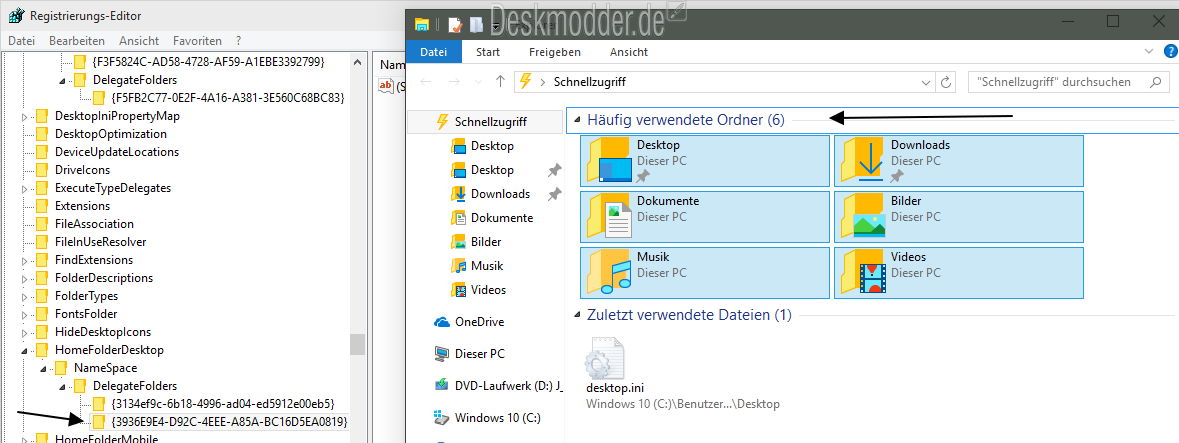Collapse the Häufig verwendete Ordner group

577,120
